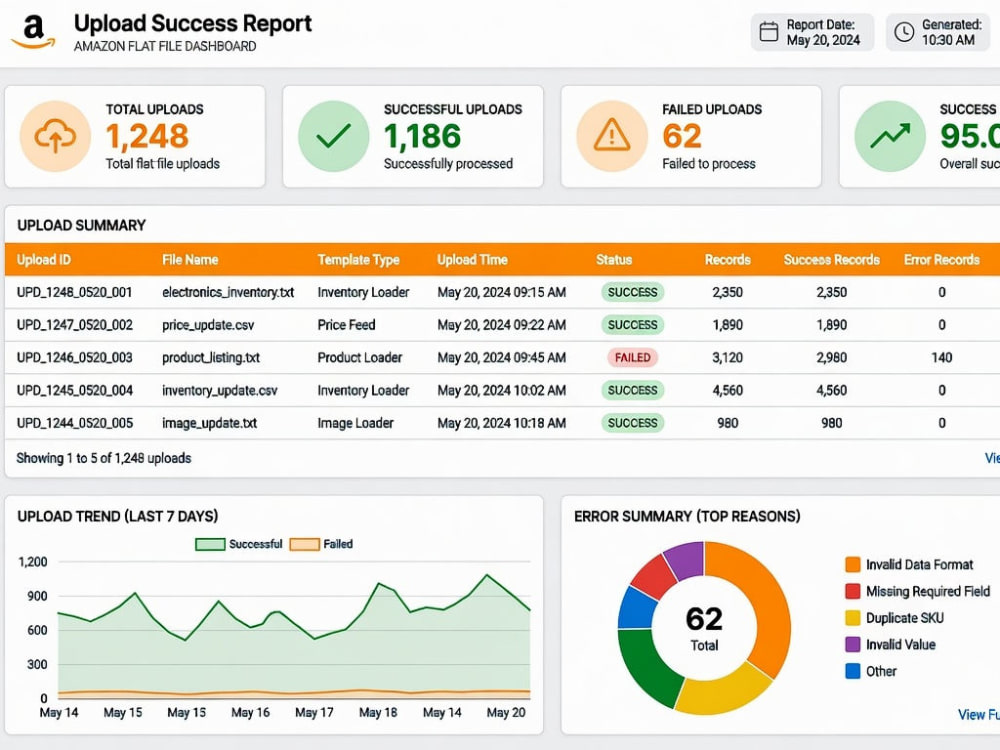
Task: Select upload UPD_1246_0520_003
Action: click(x=75, y=357)
